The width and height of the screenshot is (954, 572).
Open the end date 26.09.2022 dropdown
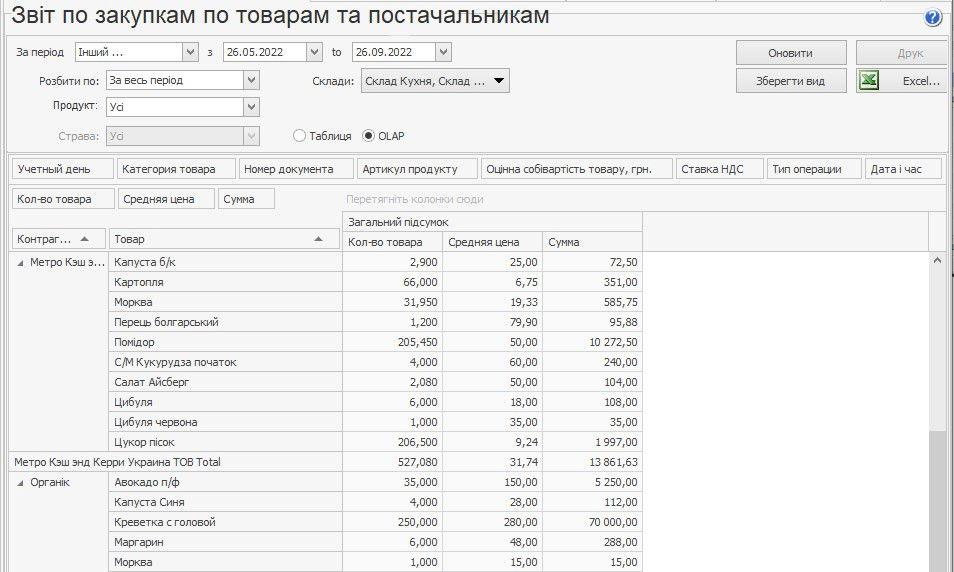tap(443, 52)
